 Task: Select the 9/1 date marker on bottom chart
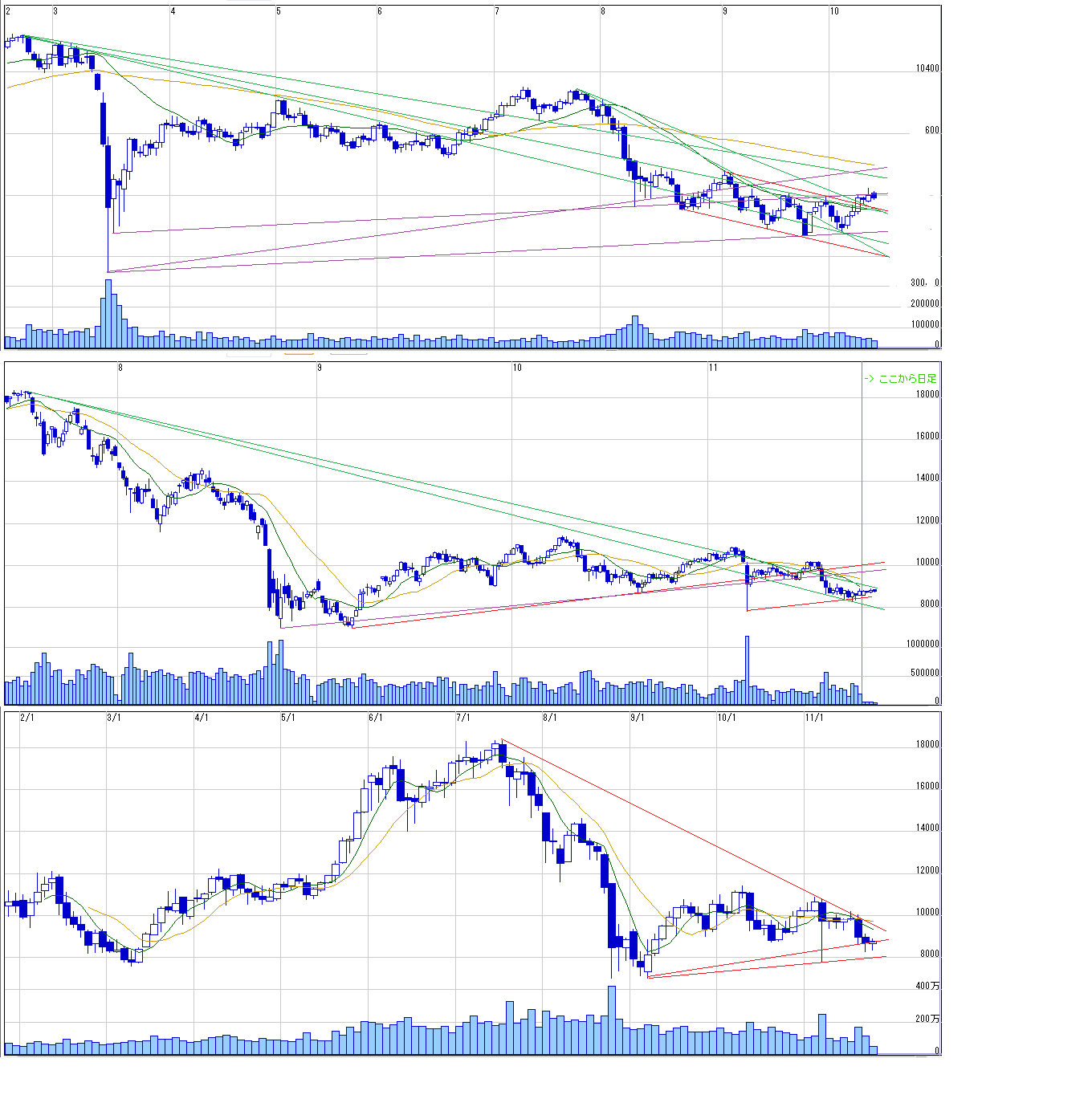click(638, 717)
